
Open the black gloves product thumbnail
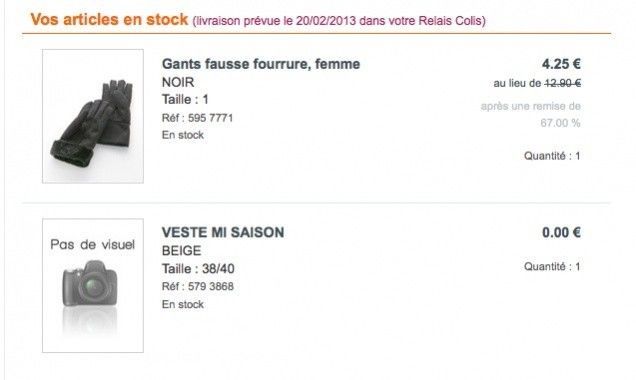(93, 116)
